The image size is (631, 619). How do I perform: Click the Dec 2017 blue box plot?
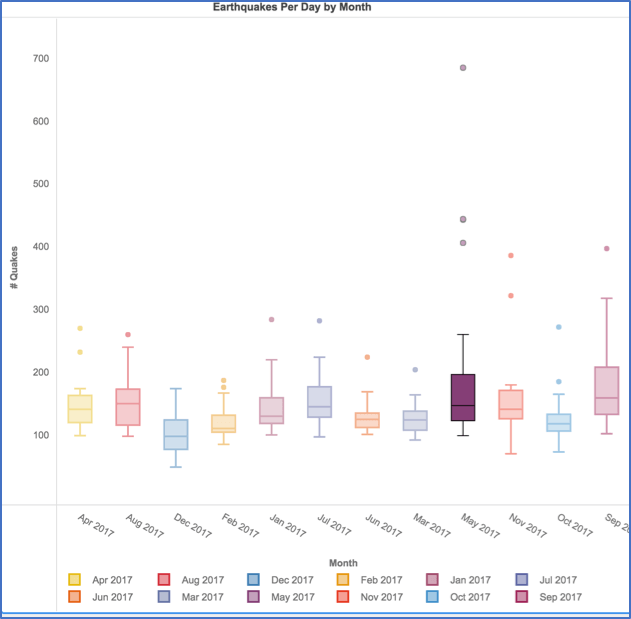[x=176, y=434]
